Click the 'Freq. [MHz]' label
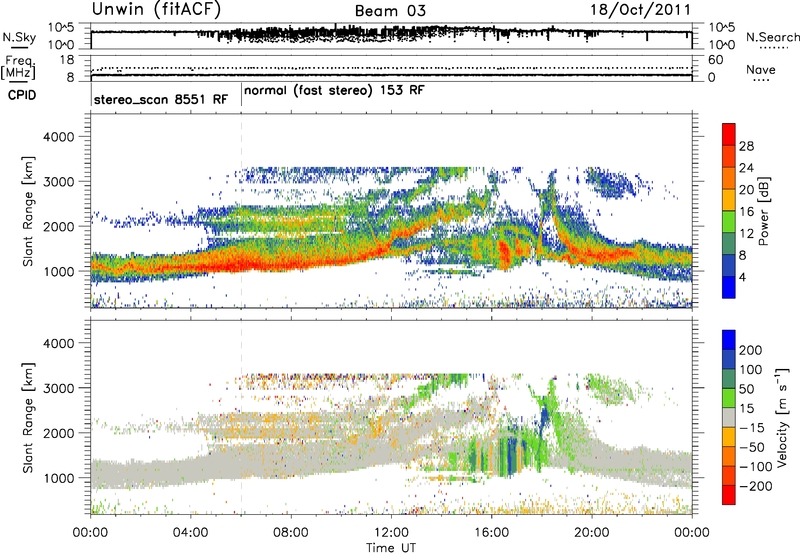The width and height of the screenshot is (800, 554). tap(18, 67)
